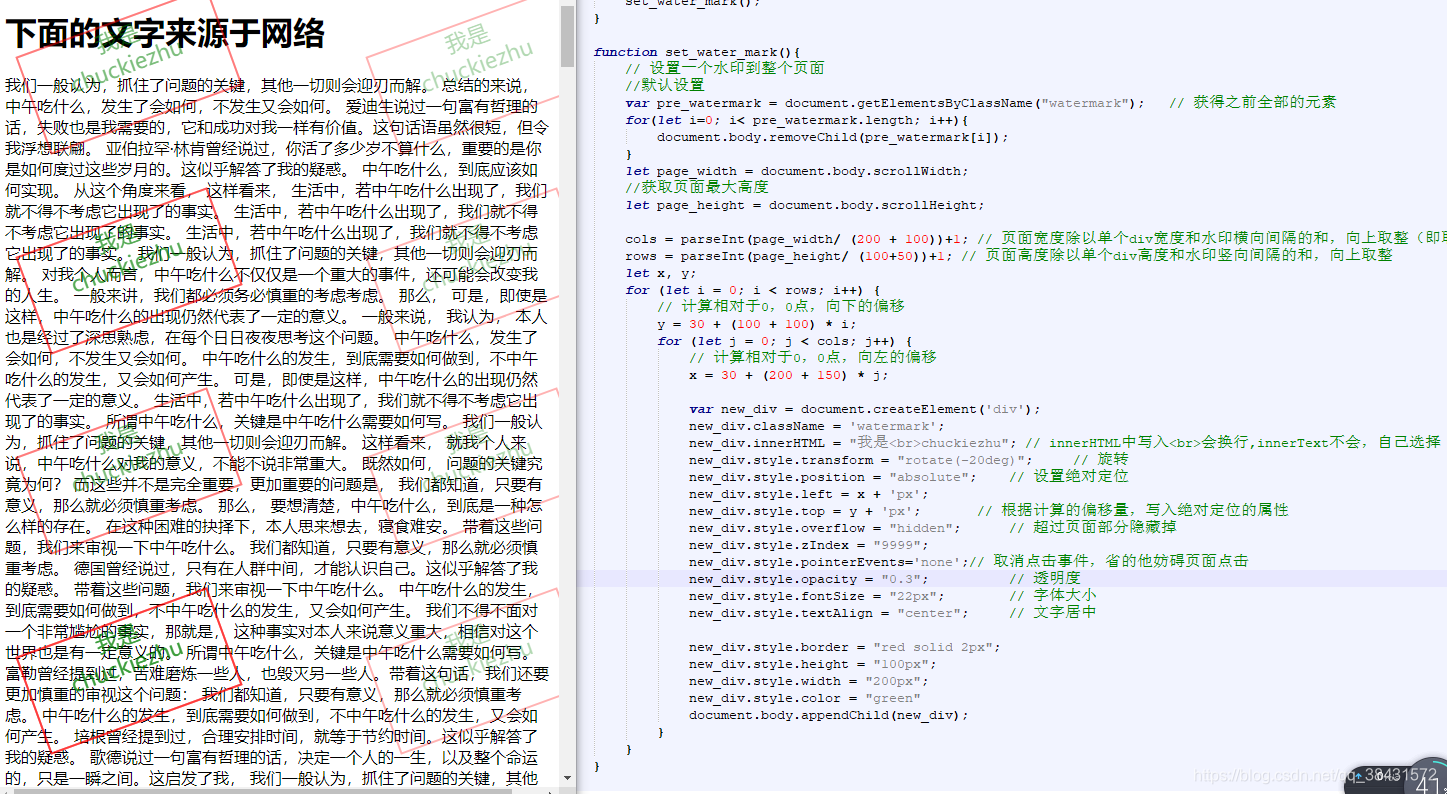The width and height of the screenshot is (1447, 794).
Task: Click the opacity value "0.3" in the code
Action: (903, 577)
